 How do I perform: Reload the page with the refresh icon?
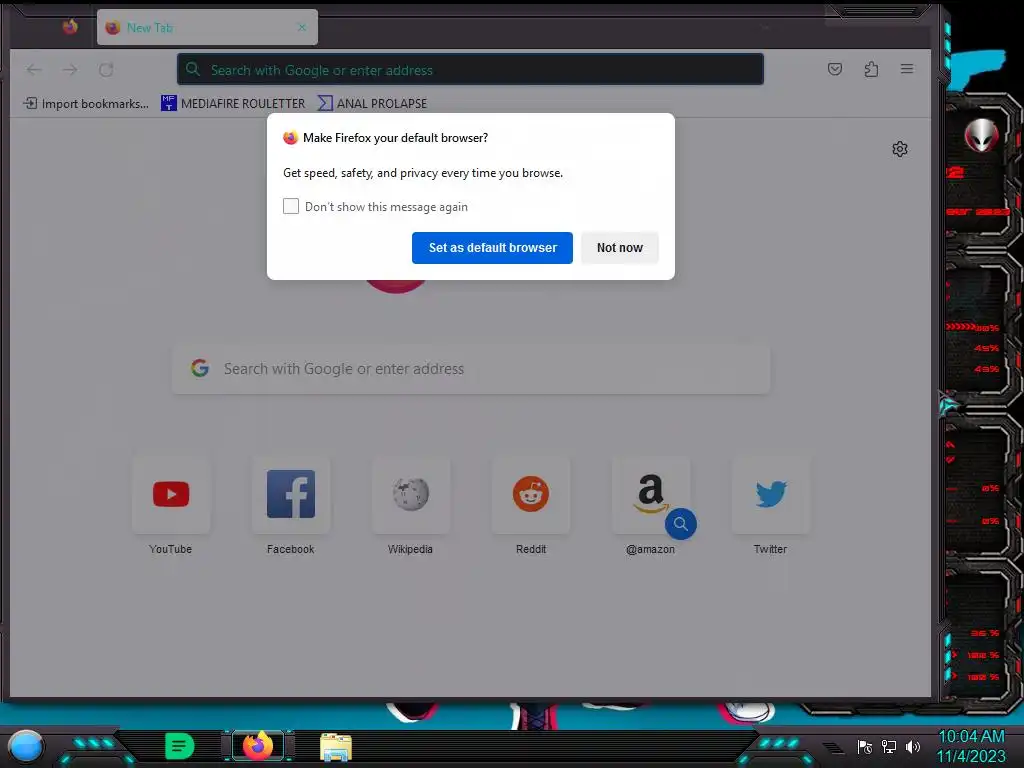[x=106, y=69]
